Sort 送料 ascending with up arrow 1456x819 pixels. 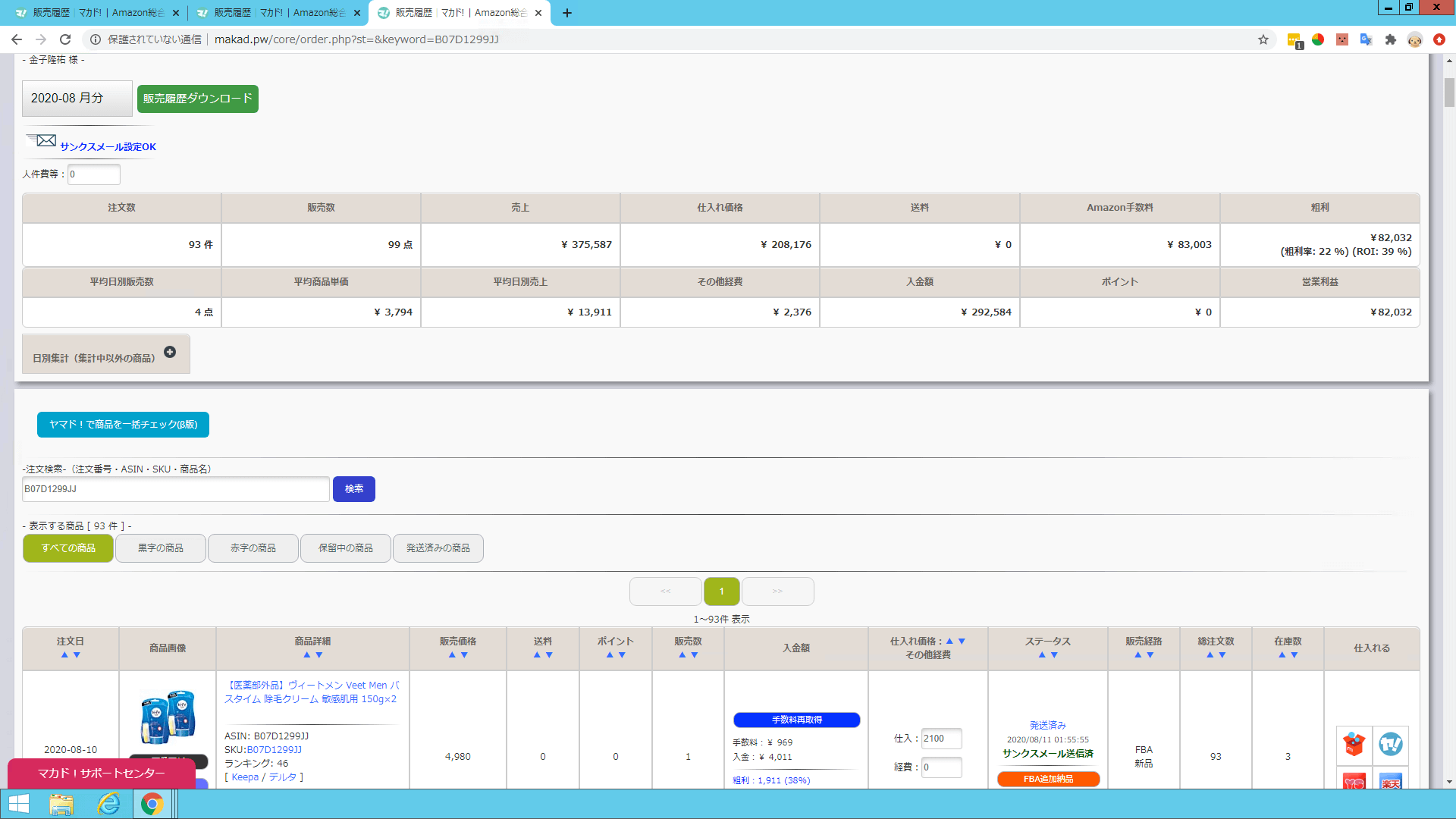pos(537,655)
